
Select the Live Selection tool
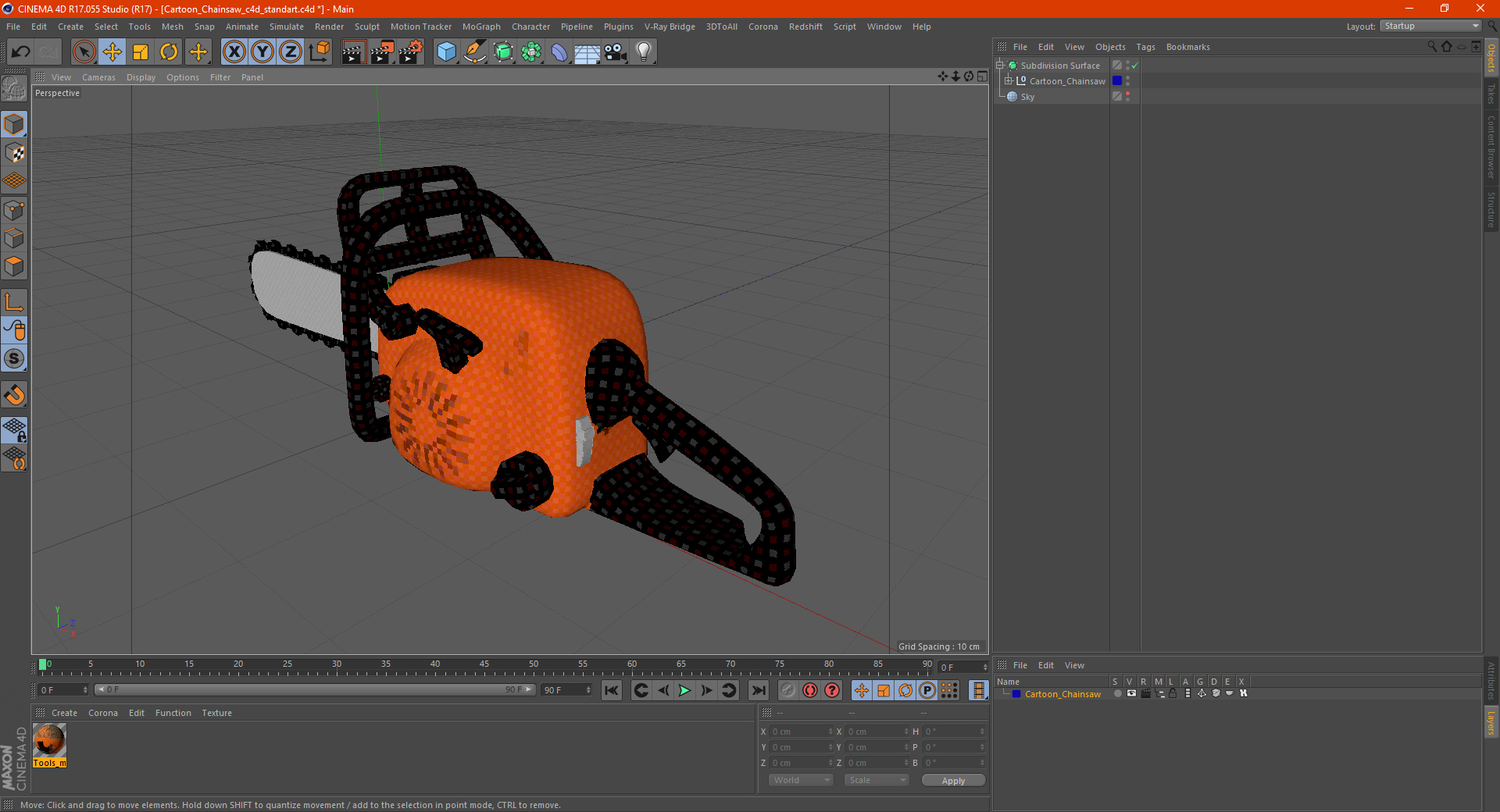coord(84,52)
